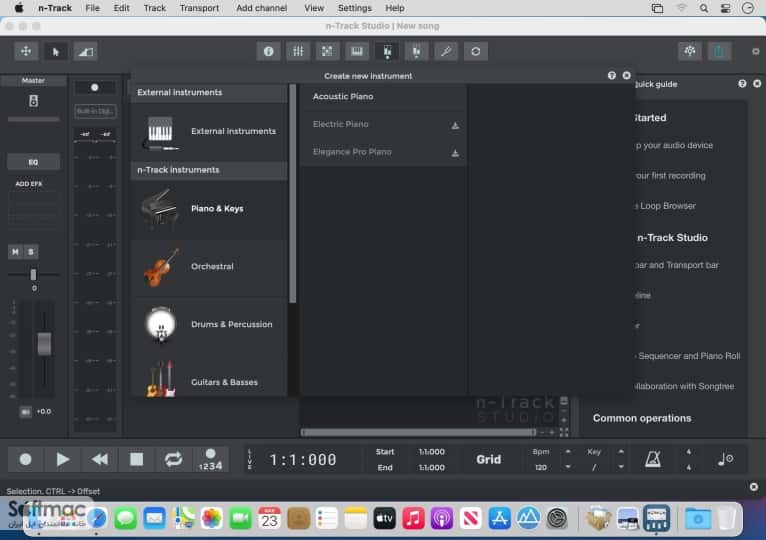Select the pointer selection tool
Screen dimensions: 766x540
point(56,51)
